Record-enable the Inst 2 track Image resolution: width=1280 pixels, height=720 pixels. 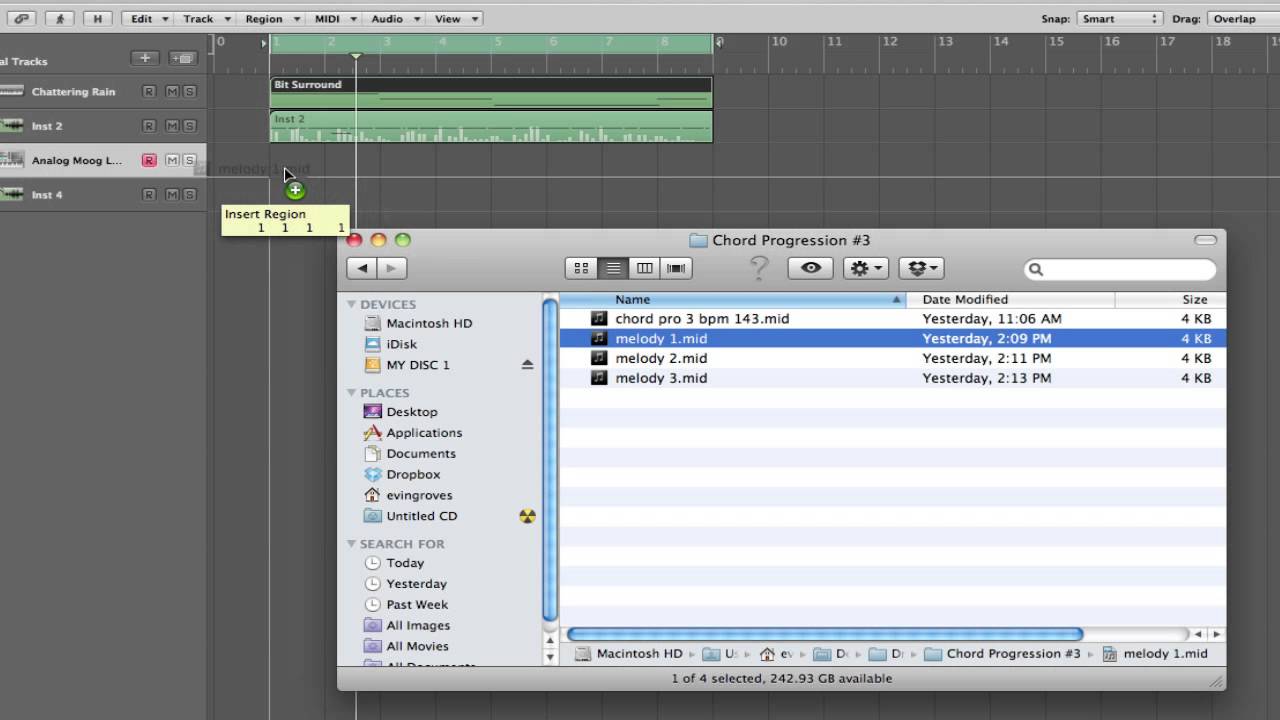(x=149, y=126)
